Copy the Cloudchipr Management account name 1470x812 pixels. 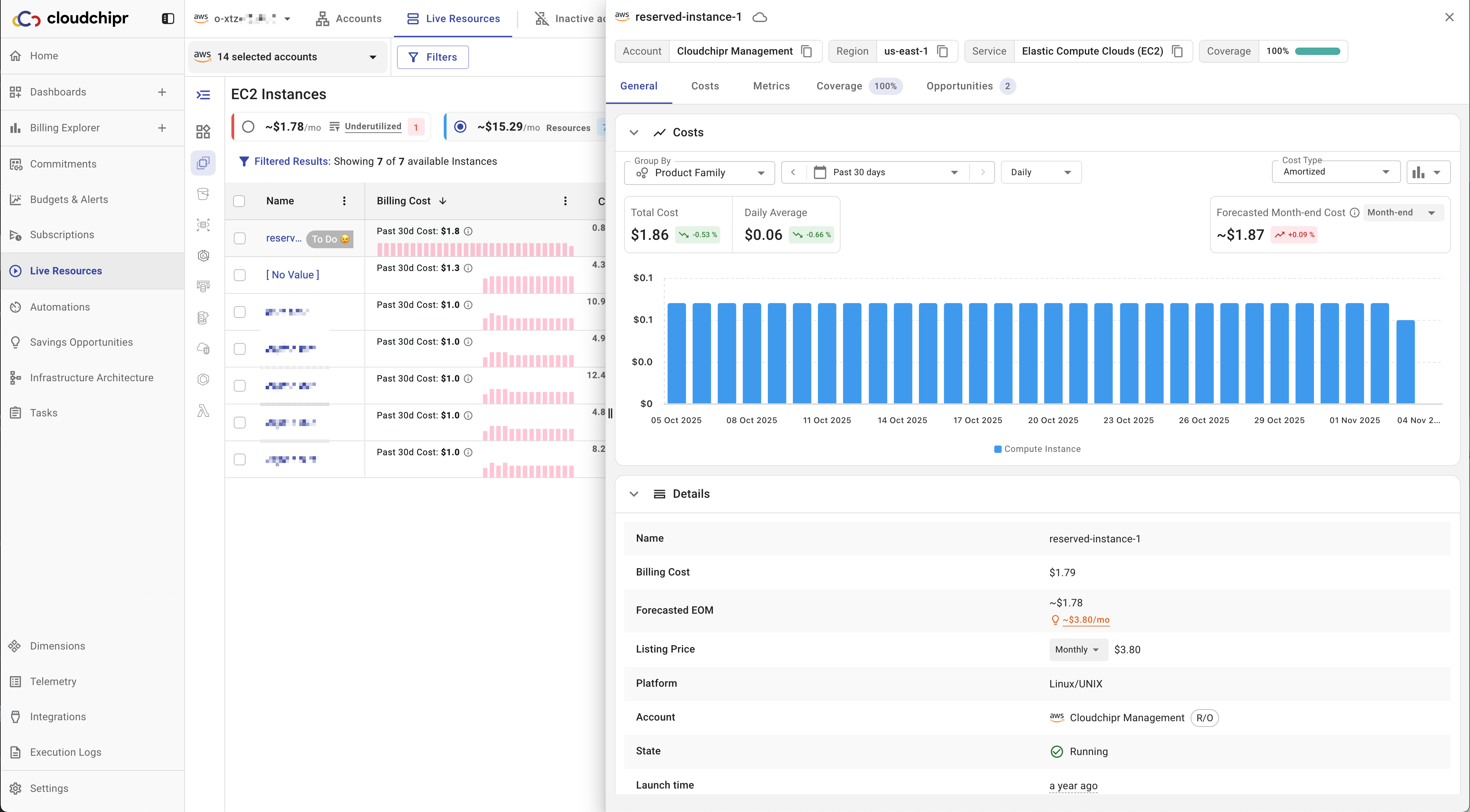coord(806,51)
